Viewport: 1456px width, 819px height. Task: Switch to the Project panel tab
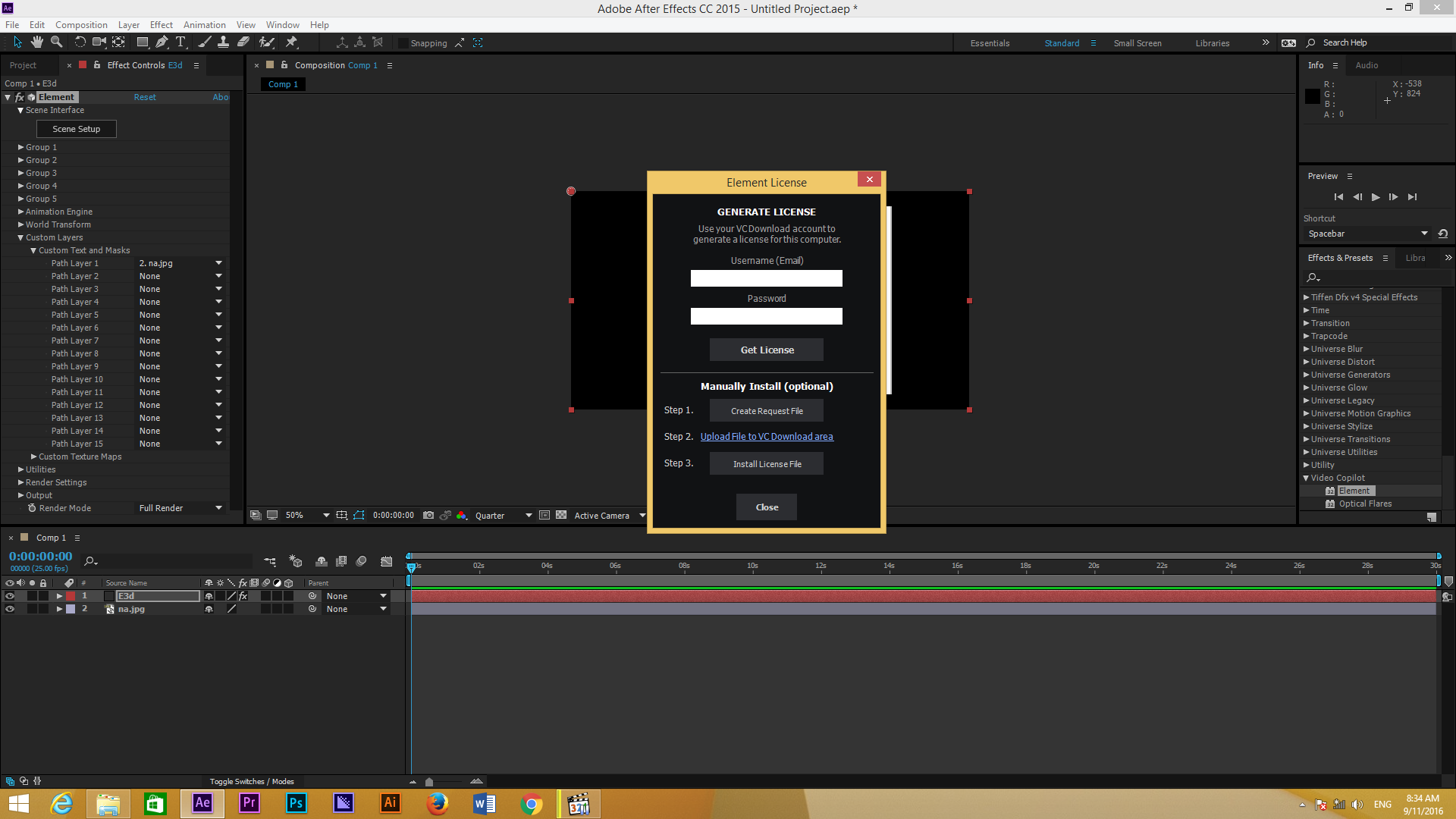(x=23, y=65)
